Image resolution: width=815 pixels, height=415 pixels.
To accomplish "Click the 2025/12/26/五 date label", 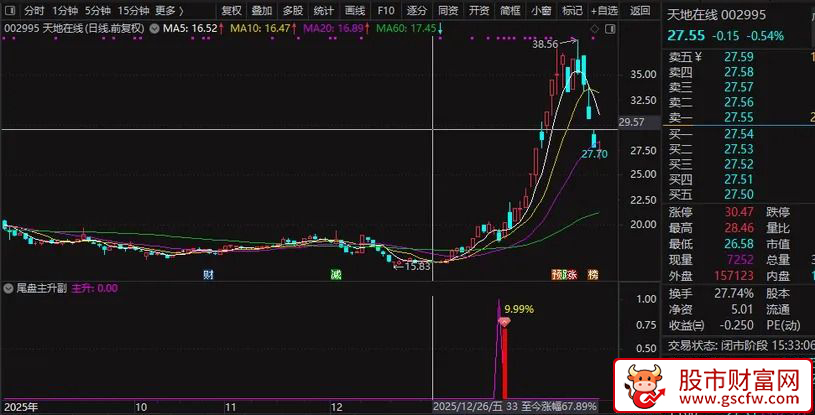I will click(x=468, y=406).
